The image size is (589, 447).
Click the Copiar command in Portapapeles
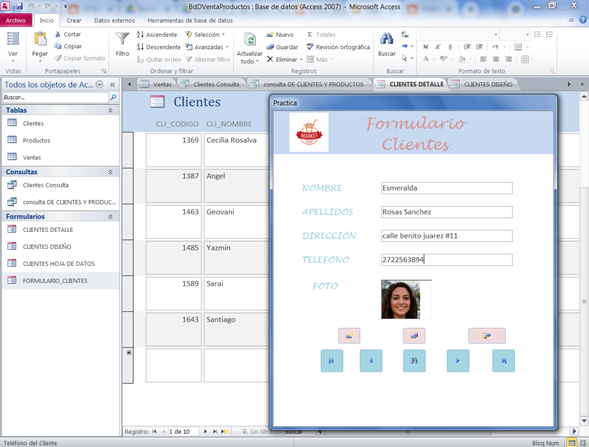coord(68,46)
